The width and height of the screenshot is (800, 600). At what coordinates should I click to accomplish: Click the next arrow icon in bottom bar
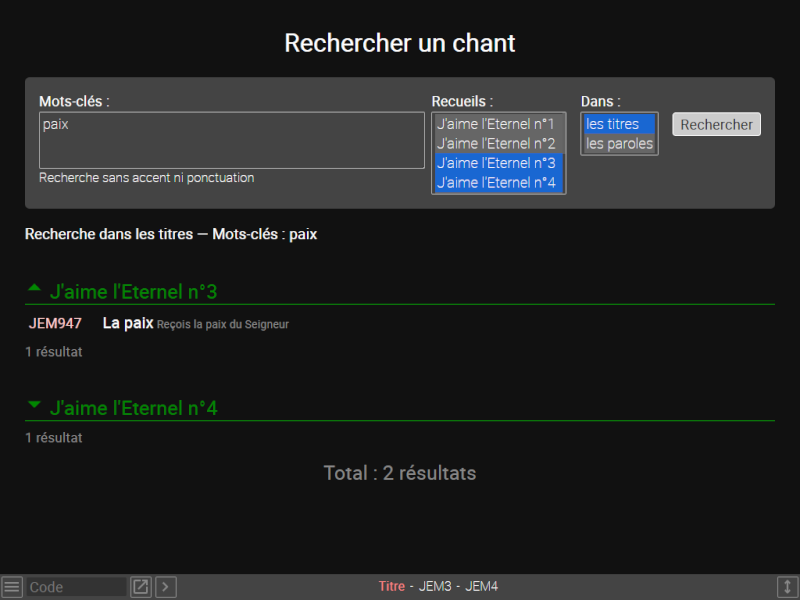pos(166,587)
